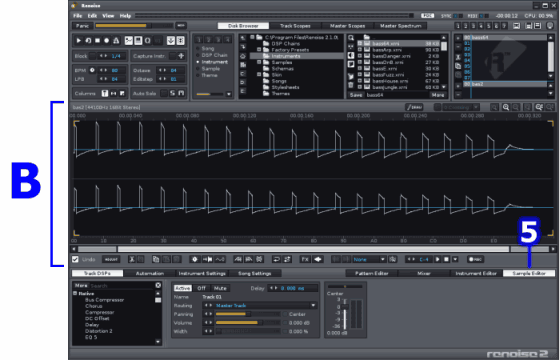Open the Edit menu
The image size is (560, 360).
92,16
